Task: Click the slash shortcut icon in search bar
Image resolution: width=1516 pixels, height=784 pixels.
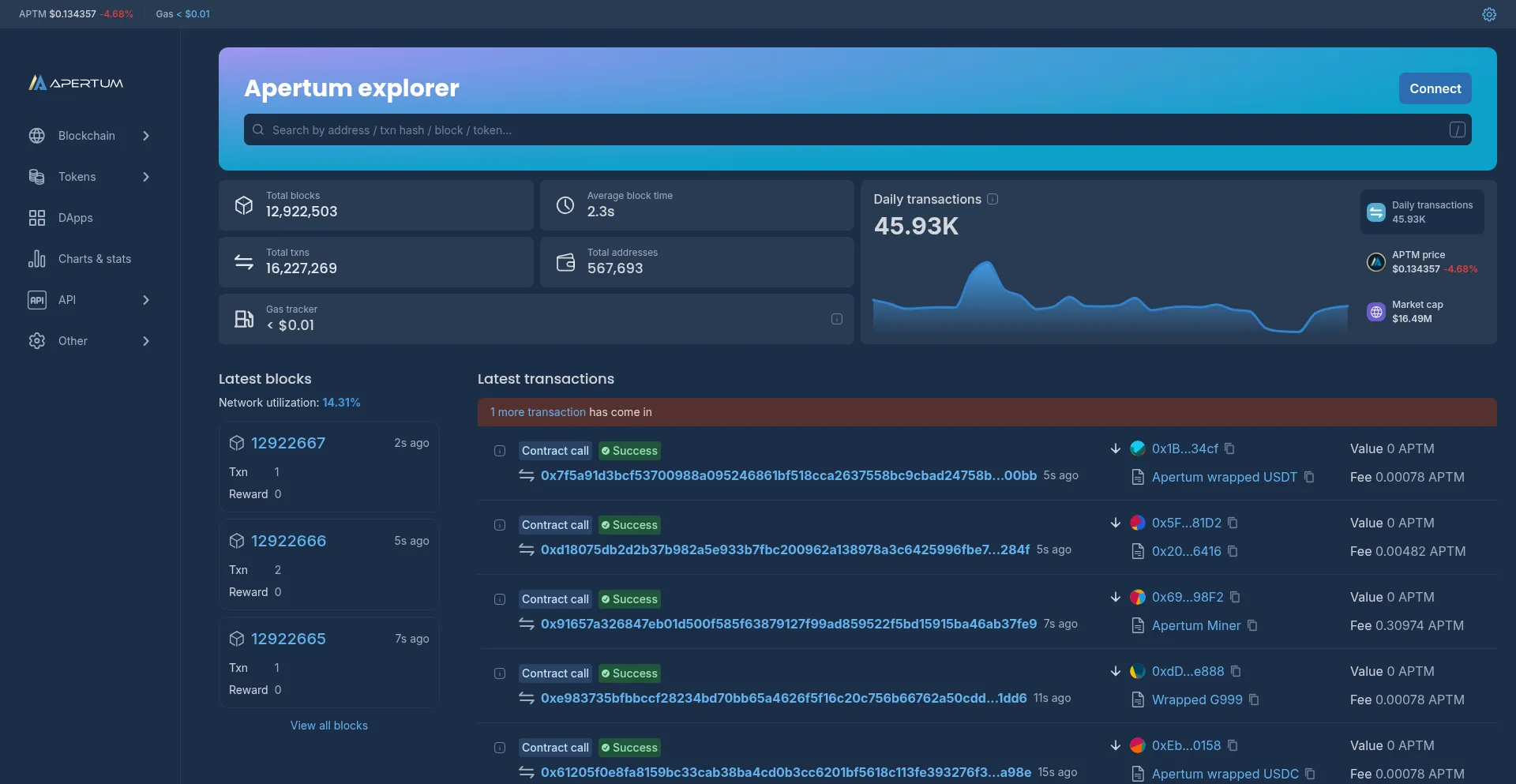Action: pyautogui.click(x=1458, y=129)
